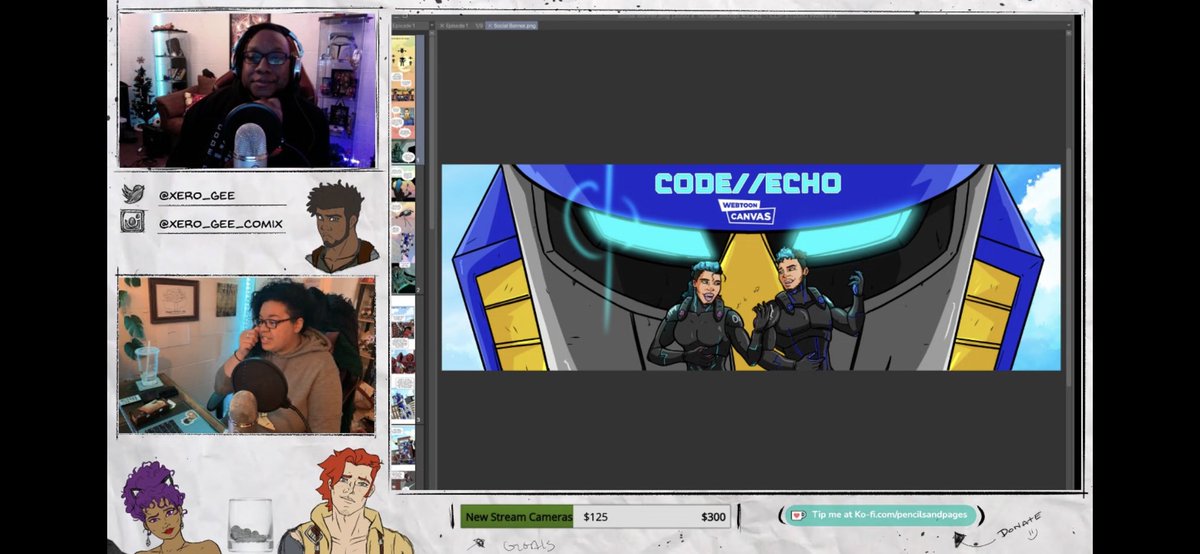Click the WEBTOON CANVAS logo on banner
Screen dimensions: 1200x554
click(x=747, y=210)
